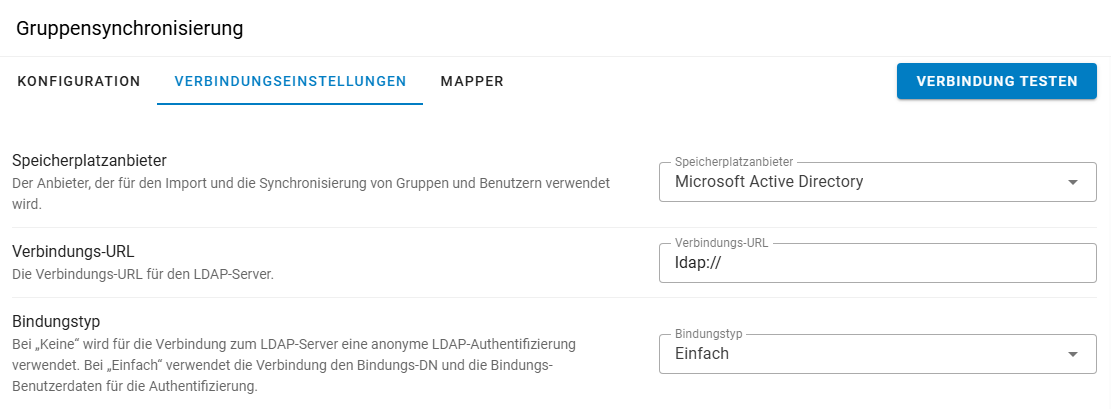Click the LDAP-Server URL description text

point(143,273)
